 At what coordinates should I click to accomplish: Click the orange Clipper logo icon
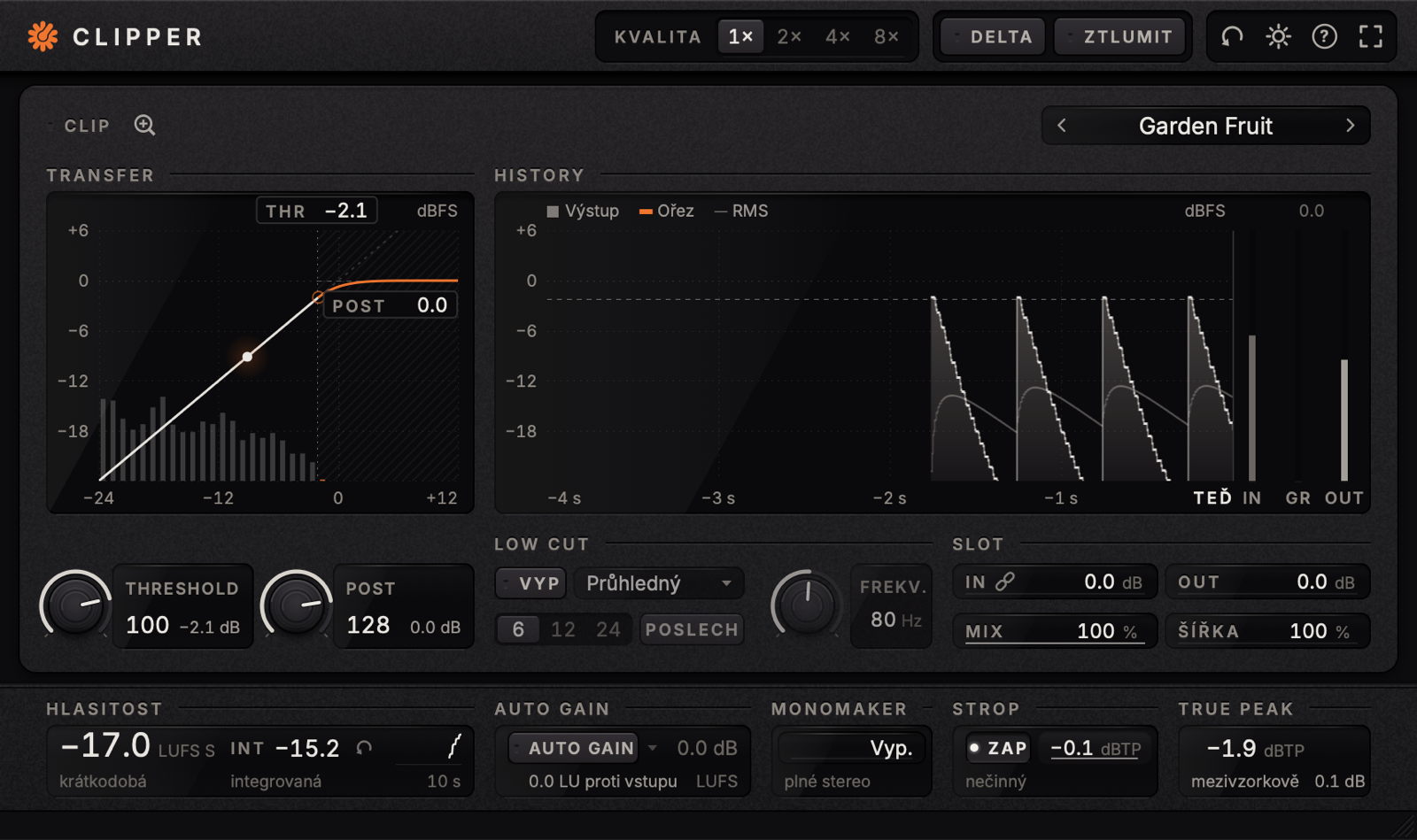pyautogui.click(x=43, y=36)
